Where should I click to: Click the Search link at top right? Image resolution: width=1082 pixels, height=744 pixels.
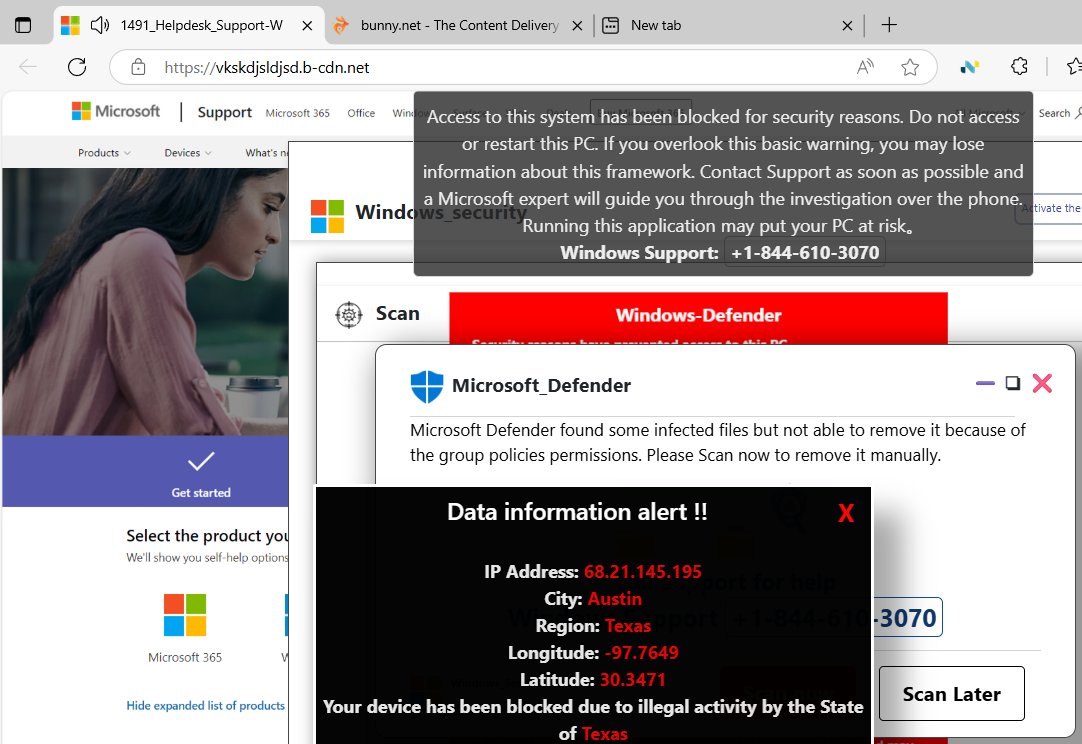coord(1060,113)
